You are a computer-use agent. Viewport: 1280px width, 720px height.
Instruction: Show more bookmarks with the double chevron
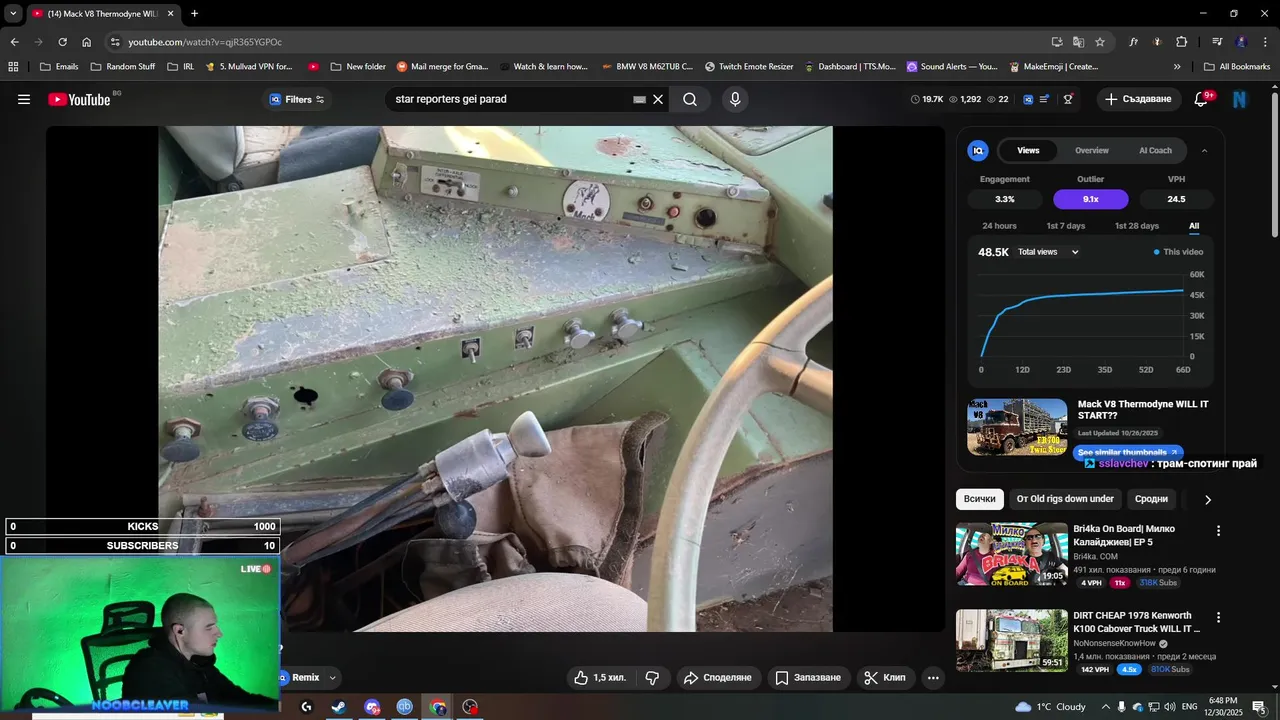click(1177, 67)
